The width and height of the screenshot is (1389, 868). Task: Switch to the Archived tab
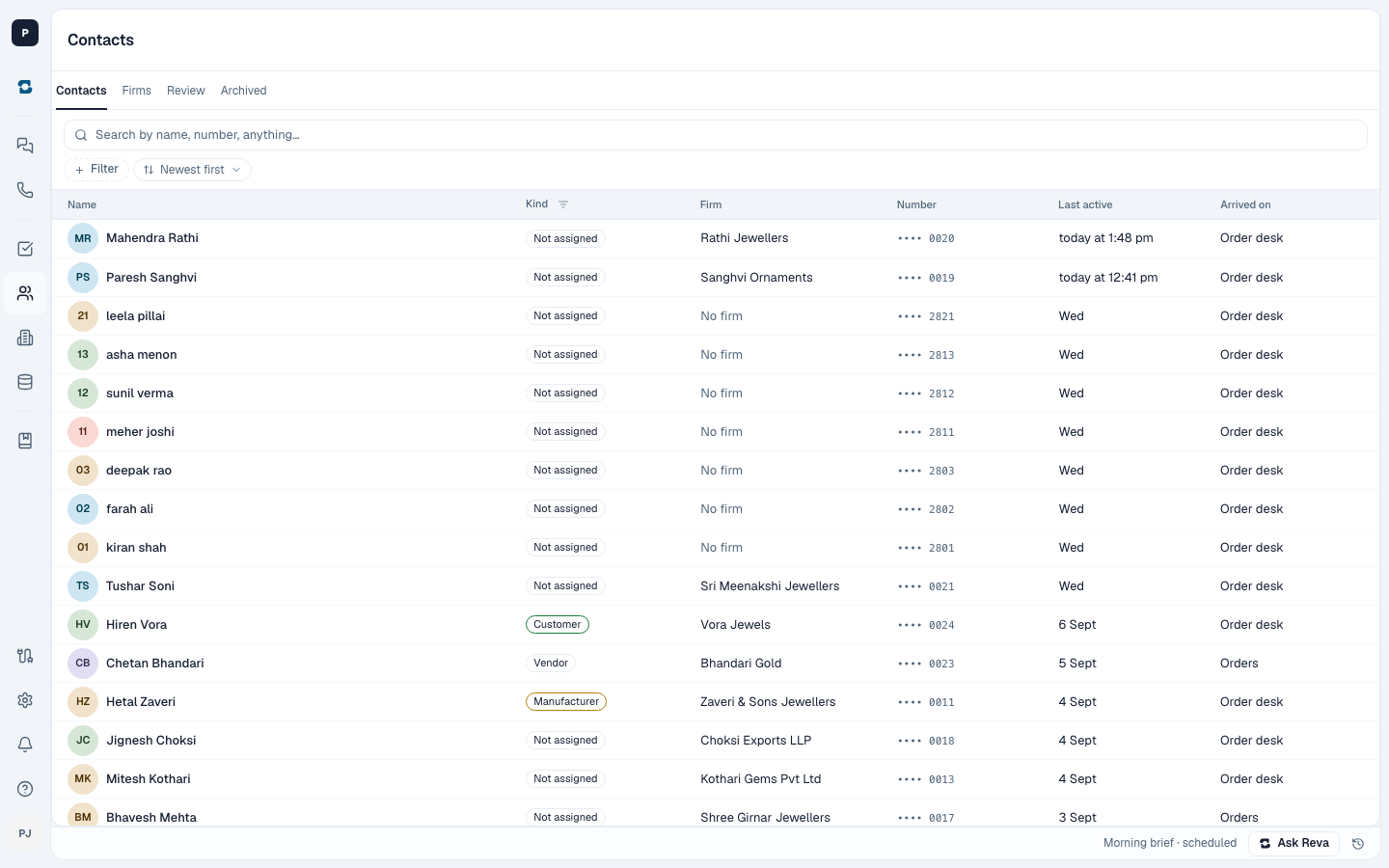243,91
